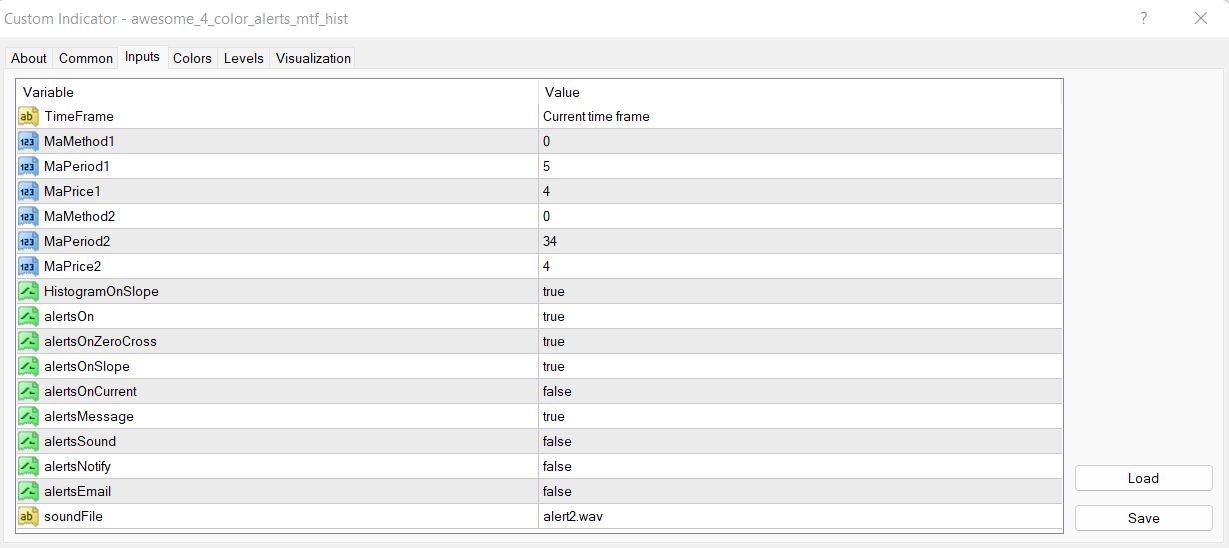Image resolution: width=1229 pixels, height=548 pixels.
Task: Click the alertsOn boolean type icon
Action: [28, 317]
